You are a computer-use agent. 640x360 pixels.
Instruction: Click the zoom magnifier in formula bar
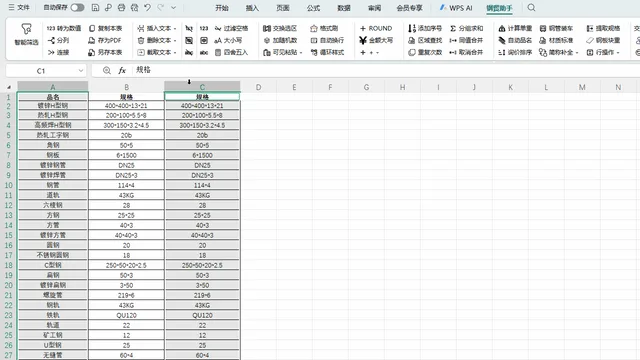pyautogui.click(x=107, y=70)
